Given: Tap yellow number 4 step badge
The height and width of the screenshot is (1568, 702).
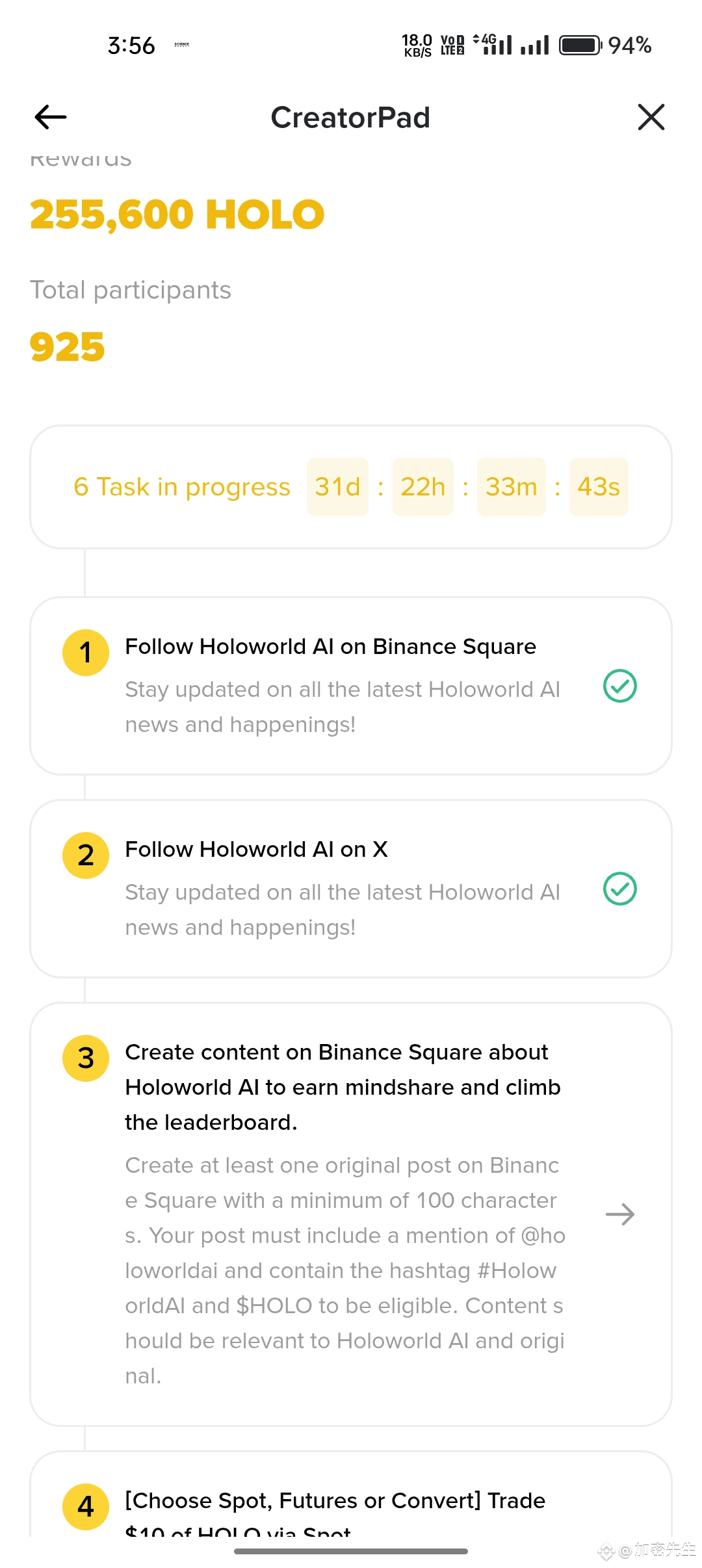Looking at the screenshot, I should (86, 1507).
